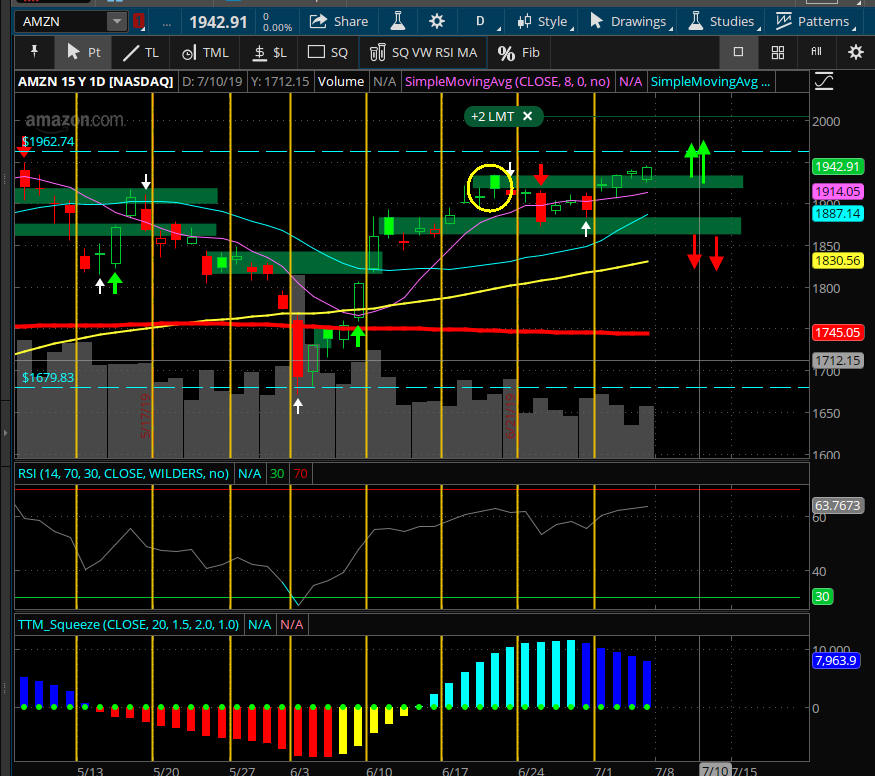875x776 pixels.
Task: Pick the $L price level tool
Action: point(268,52)
